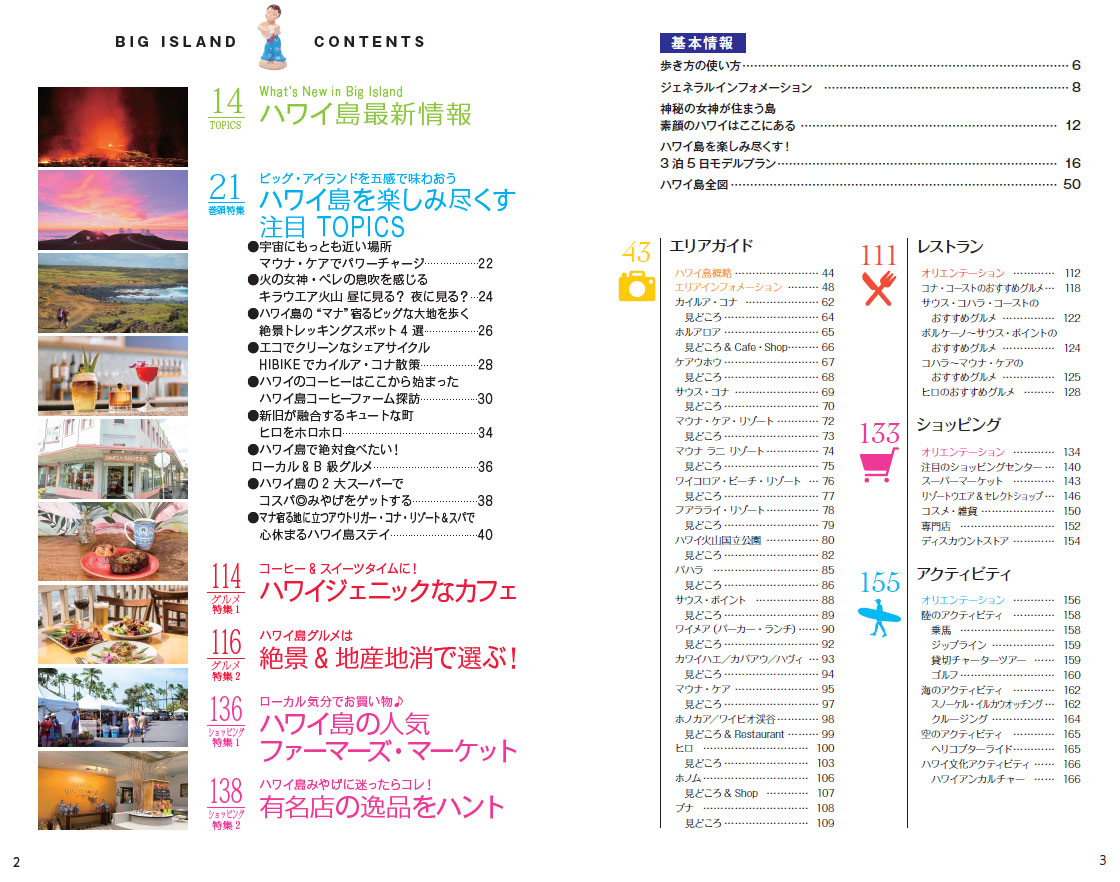Open the ハワイジェニックなカフェ headline
The image size is (1120, 882).
click(x=388, y=591)
